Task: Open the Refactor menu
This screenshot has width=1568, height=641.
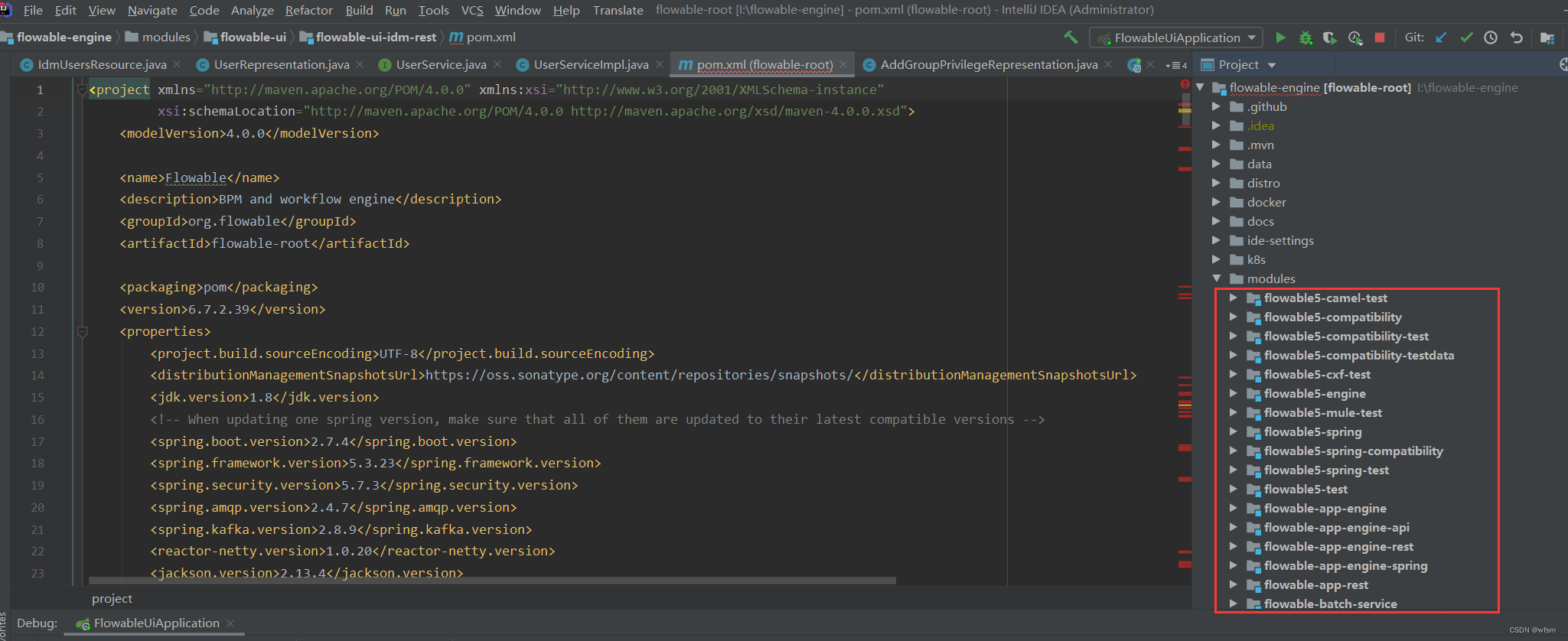Action: click(x=308, y=10)
